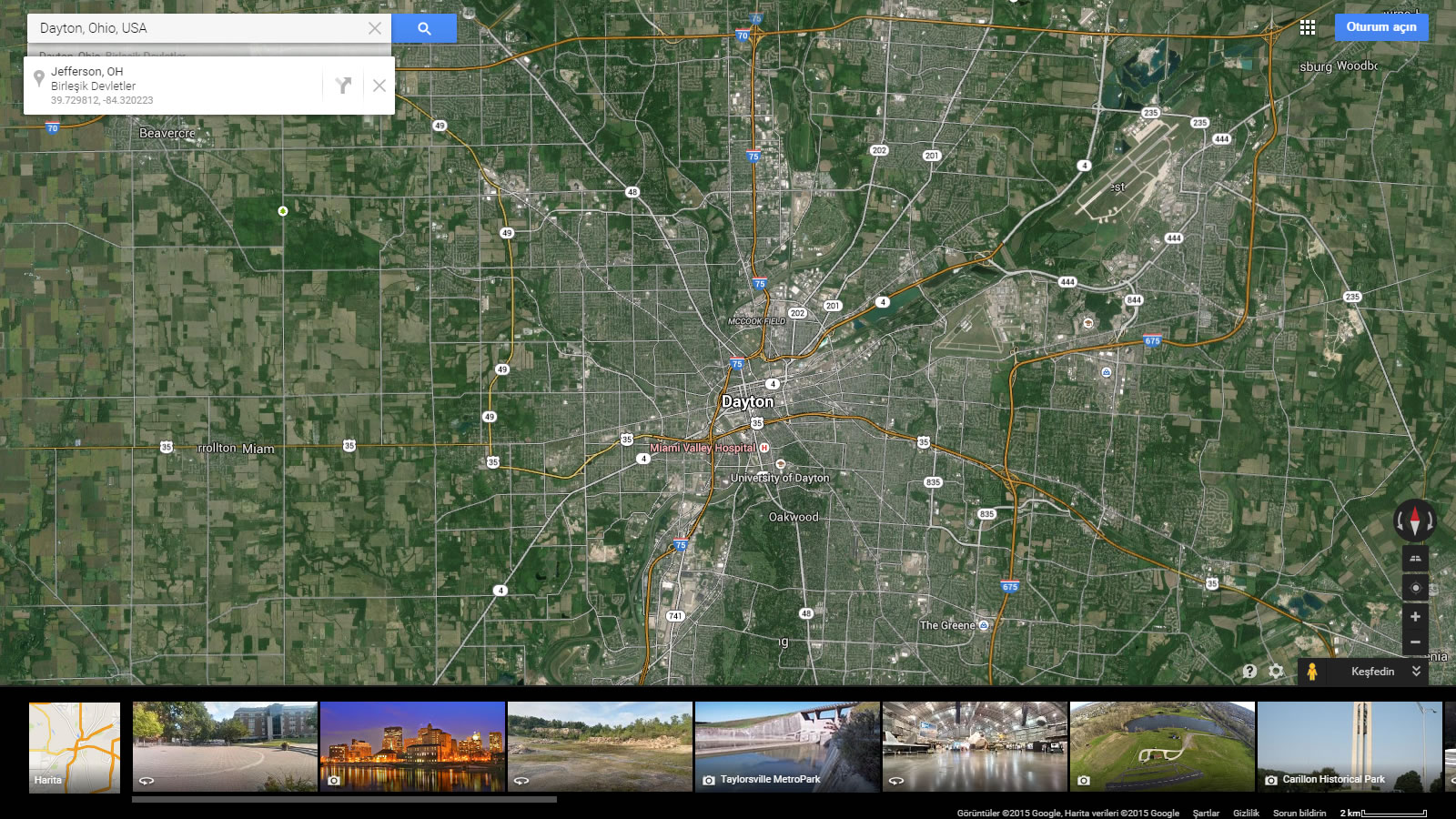The image size is (1456, 819).
Task: Collapse the Keşfedin explore panel
Action: click(x=1416, y=672)
